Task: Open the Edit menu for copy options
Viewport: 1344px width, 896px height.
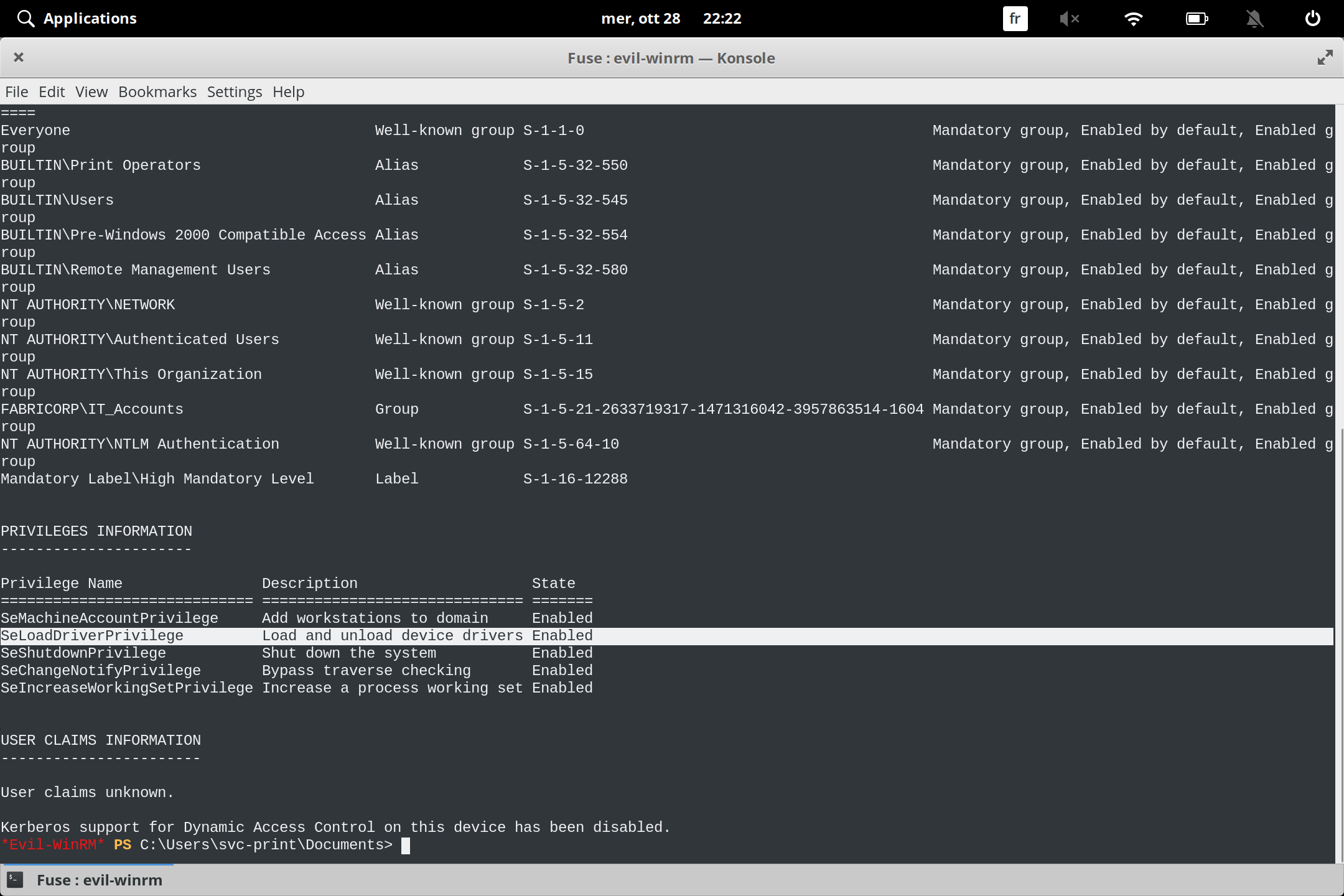Action: (52, 91)
